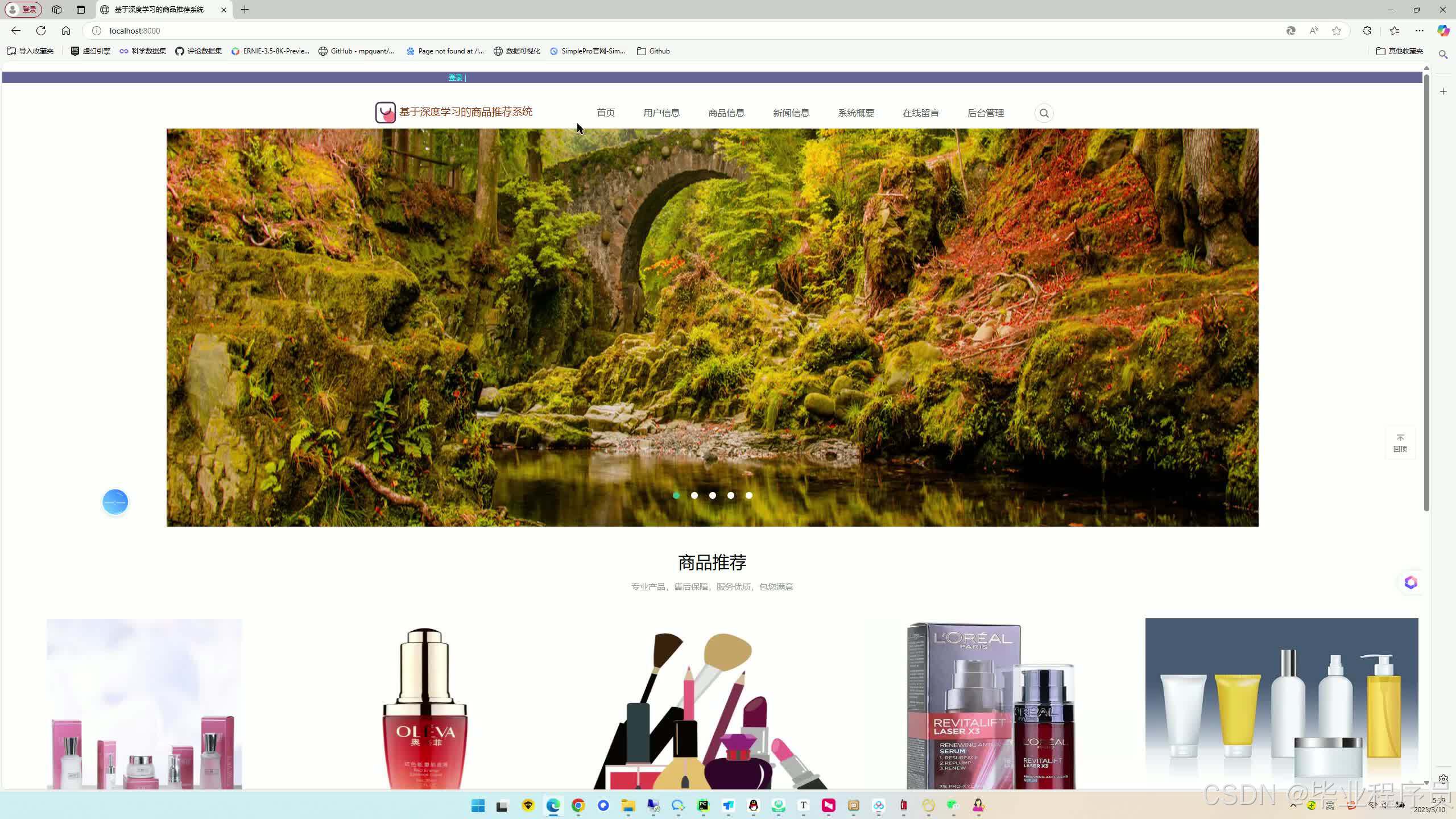Show hidden system tray icons chevron

pyautogui.click(x=1293, y=805)
